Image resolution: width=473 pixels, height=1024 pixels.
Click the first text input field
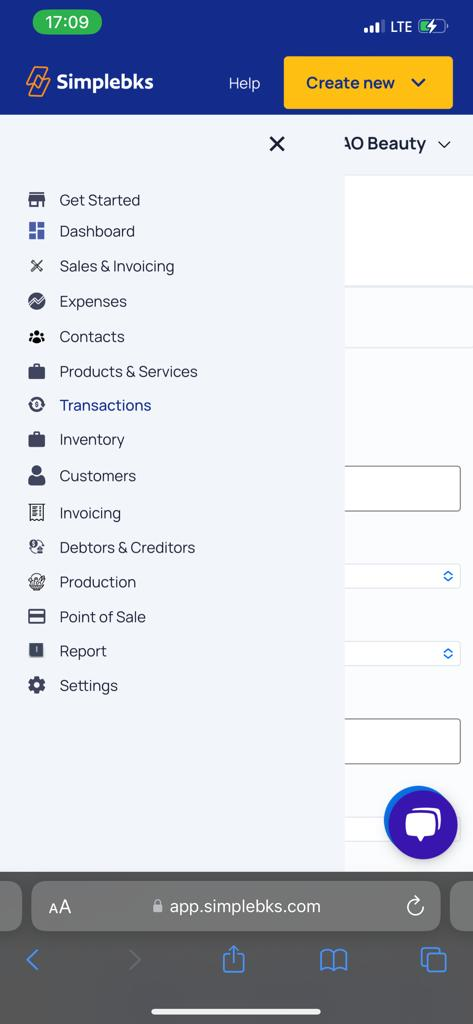402,488
